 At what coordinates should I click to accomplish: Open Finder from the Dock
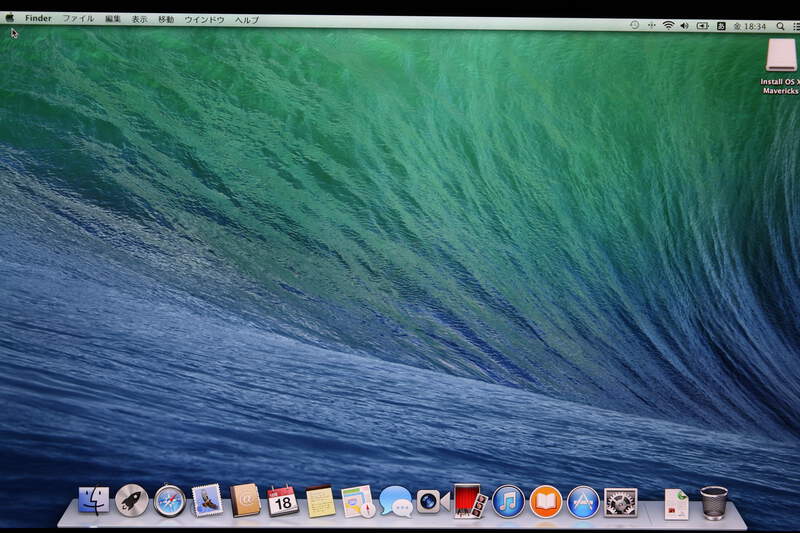(94, 501)
